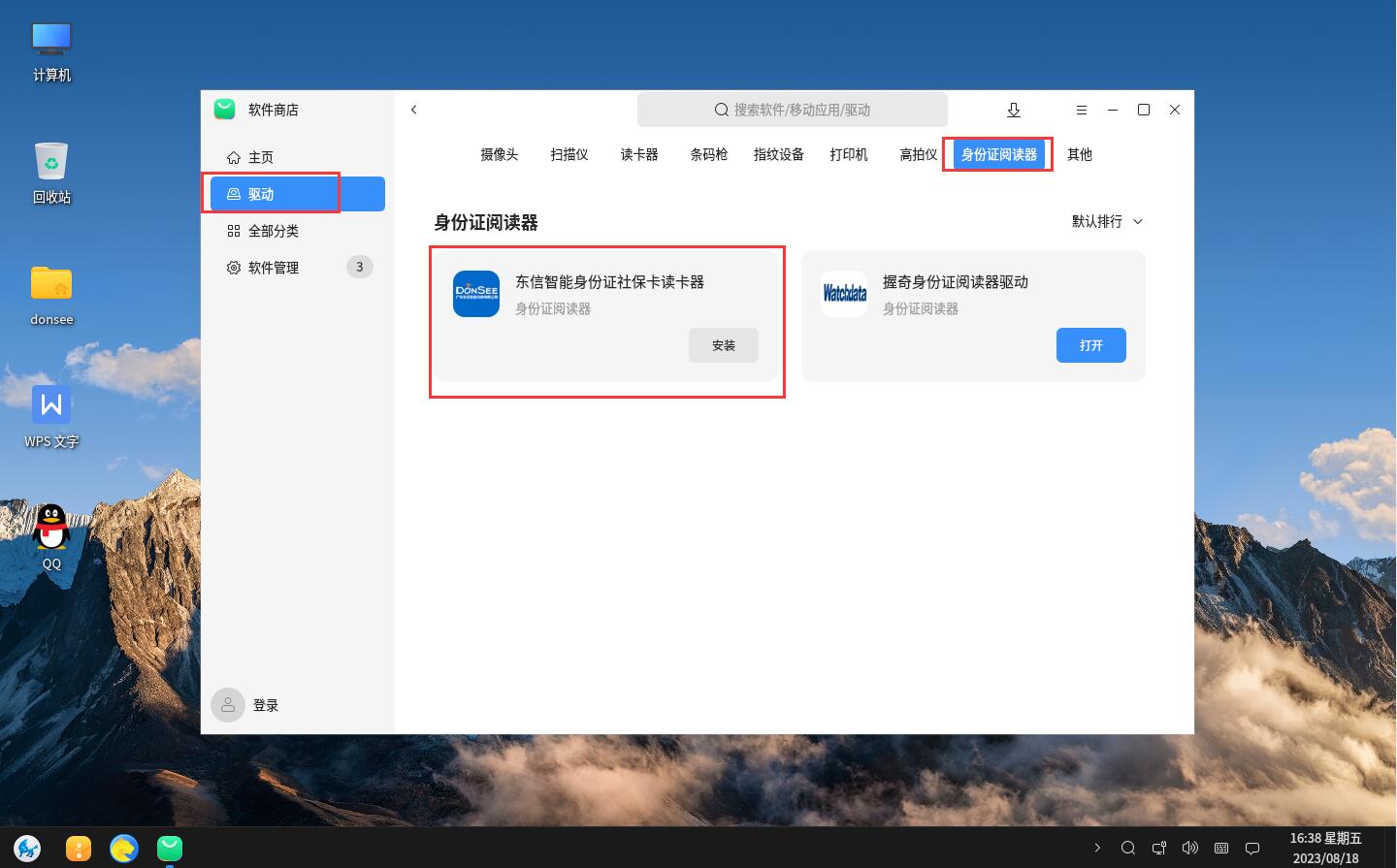Click inside the search field for drivers

tap(793, 110)
